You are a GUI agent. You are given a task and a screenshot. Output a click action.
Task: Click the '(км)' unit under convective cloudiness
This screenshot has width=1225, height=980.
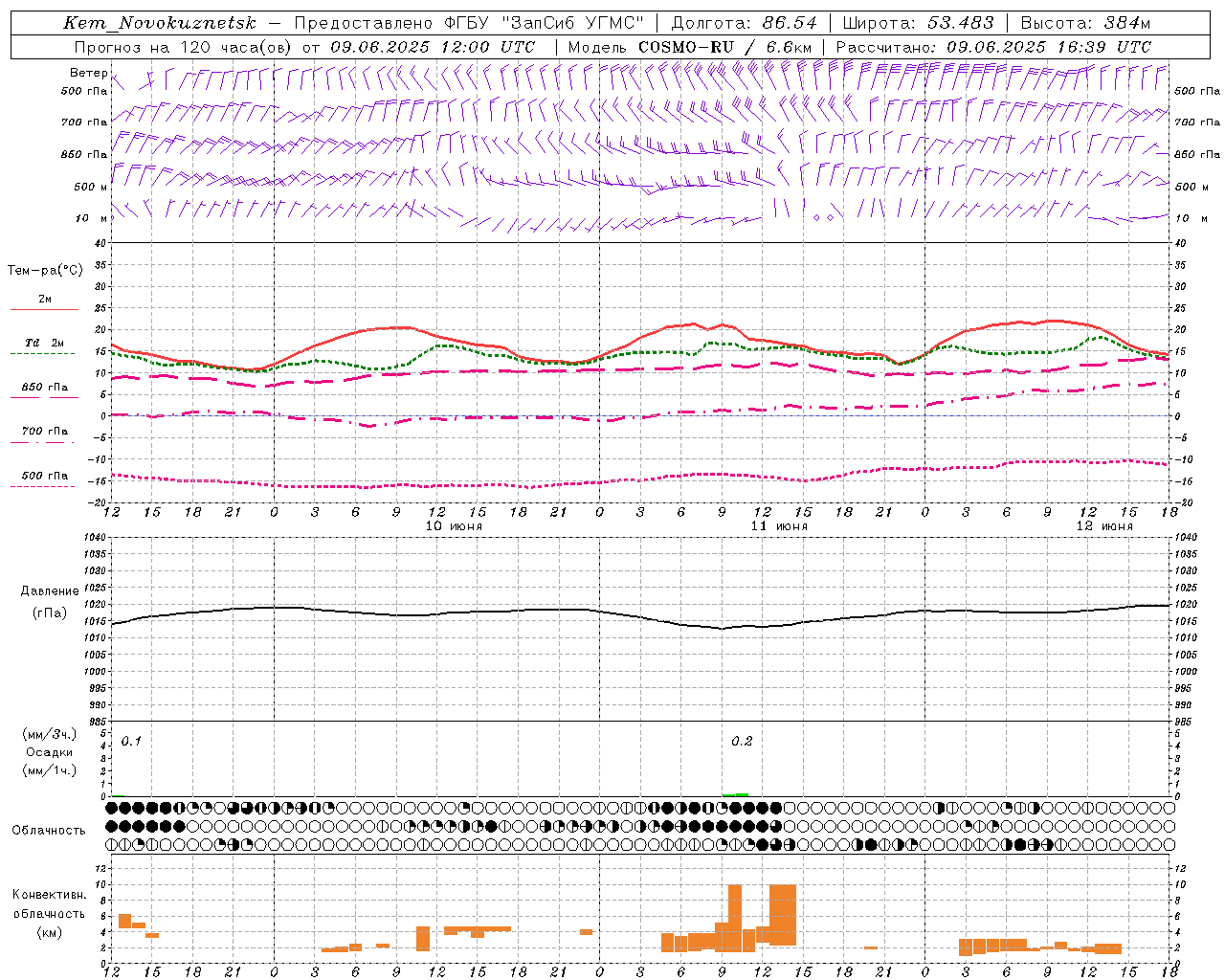click(x=49, y=932)
